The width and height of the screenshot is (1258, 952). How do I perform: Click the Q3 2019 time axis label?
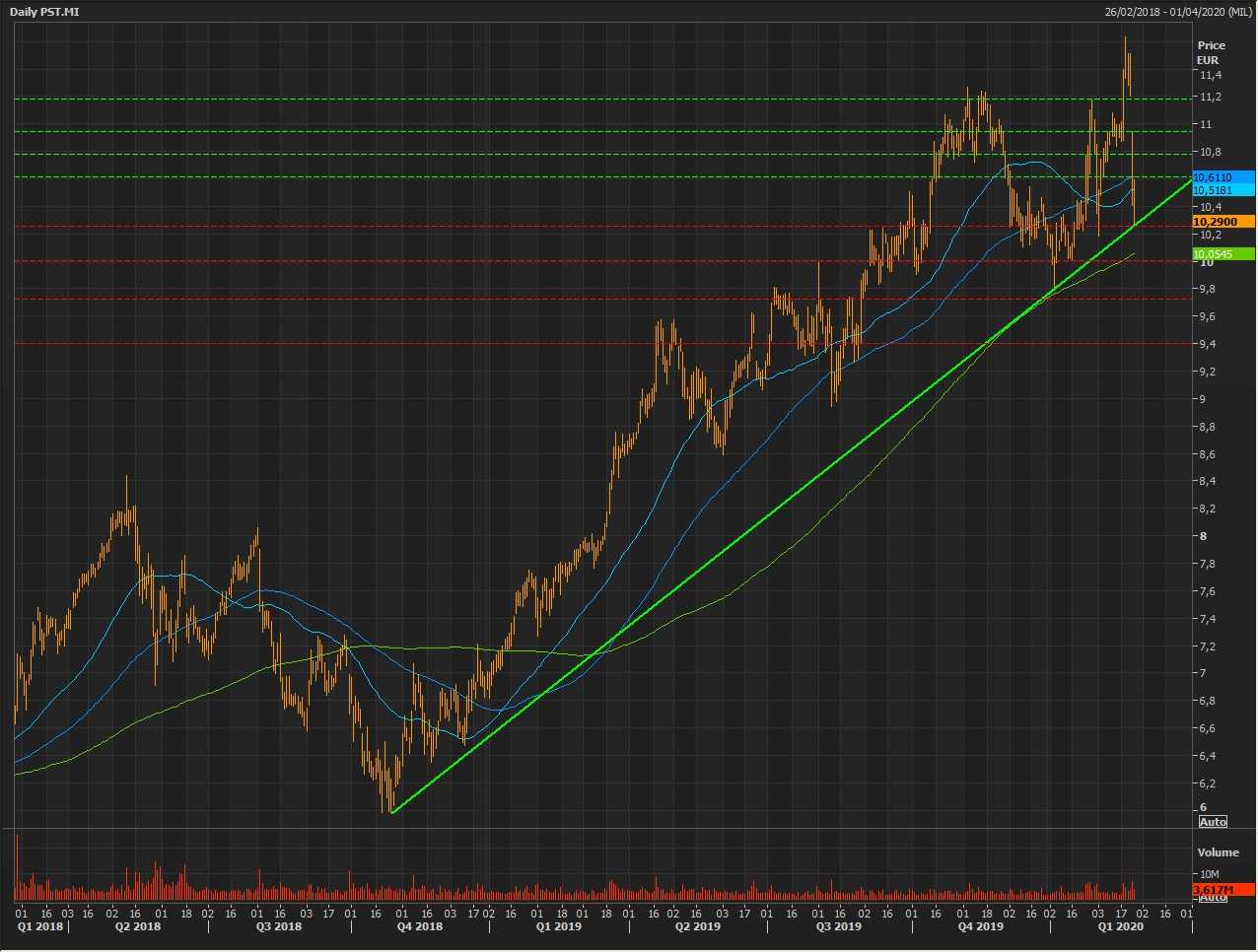(x=839, y=926)
